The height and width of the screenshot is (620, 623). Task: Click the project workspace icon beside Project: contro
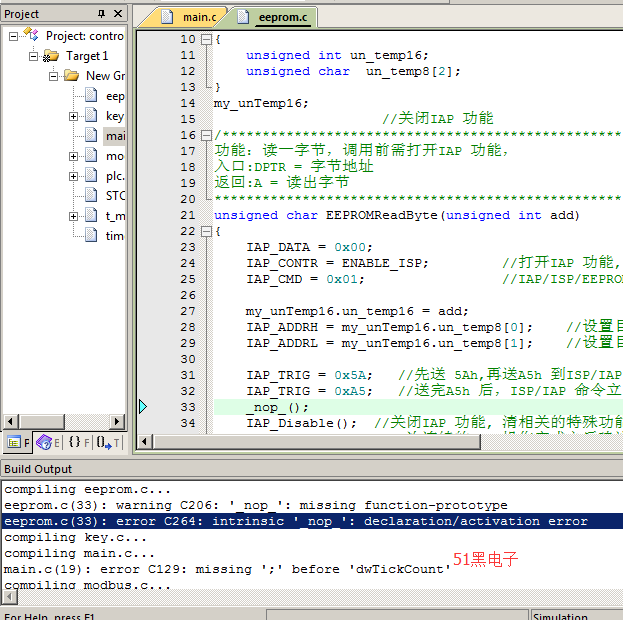(x=31, y=35)
